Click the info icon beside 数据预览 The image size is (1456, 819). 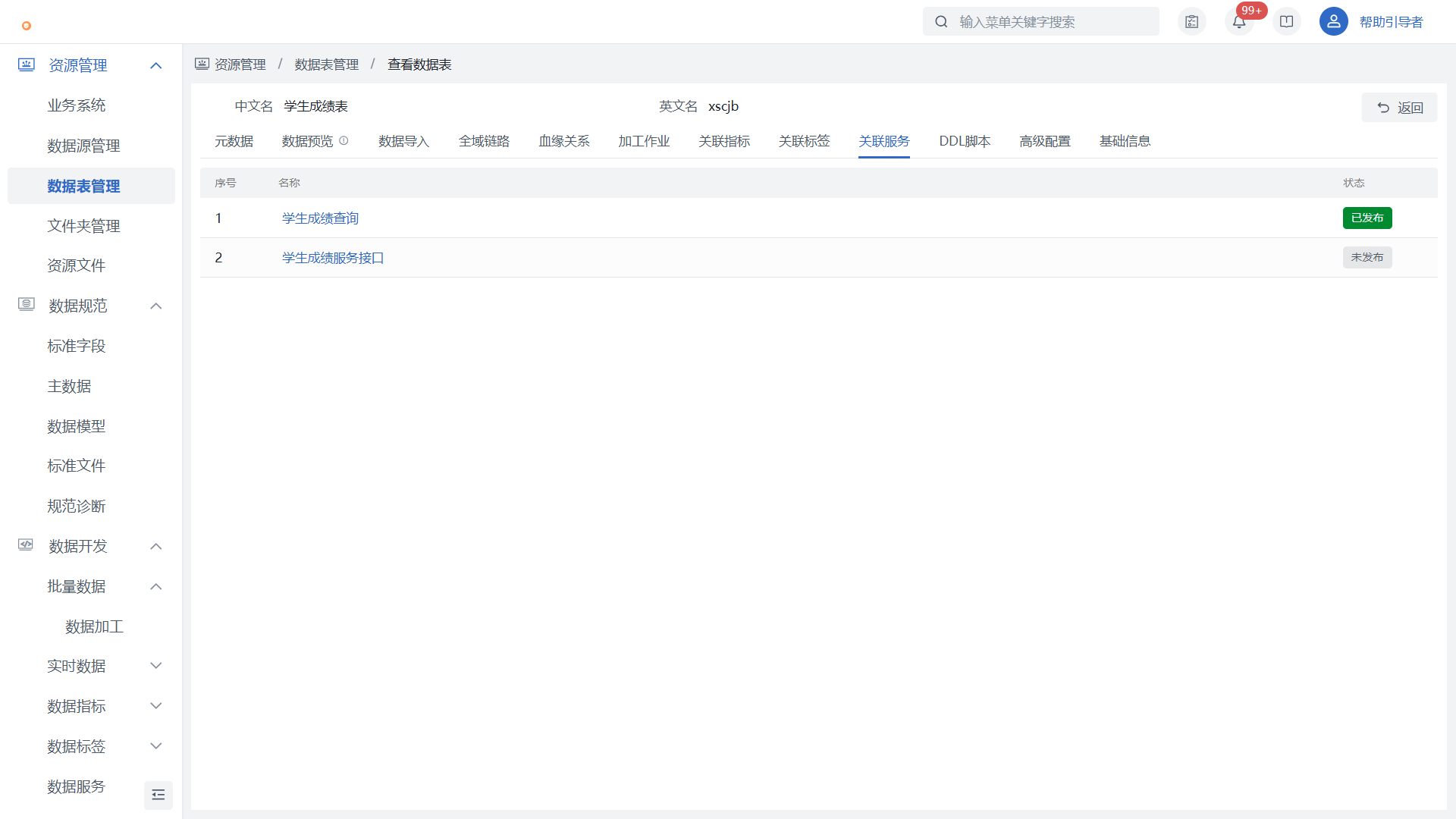344,140
